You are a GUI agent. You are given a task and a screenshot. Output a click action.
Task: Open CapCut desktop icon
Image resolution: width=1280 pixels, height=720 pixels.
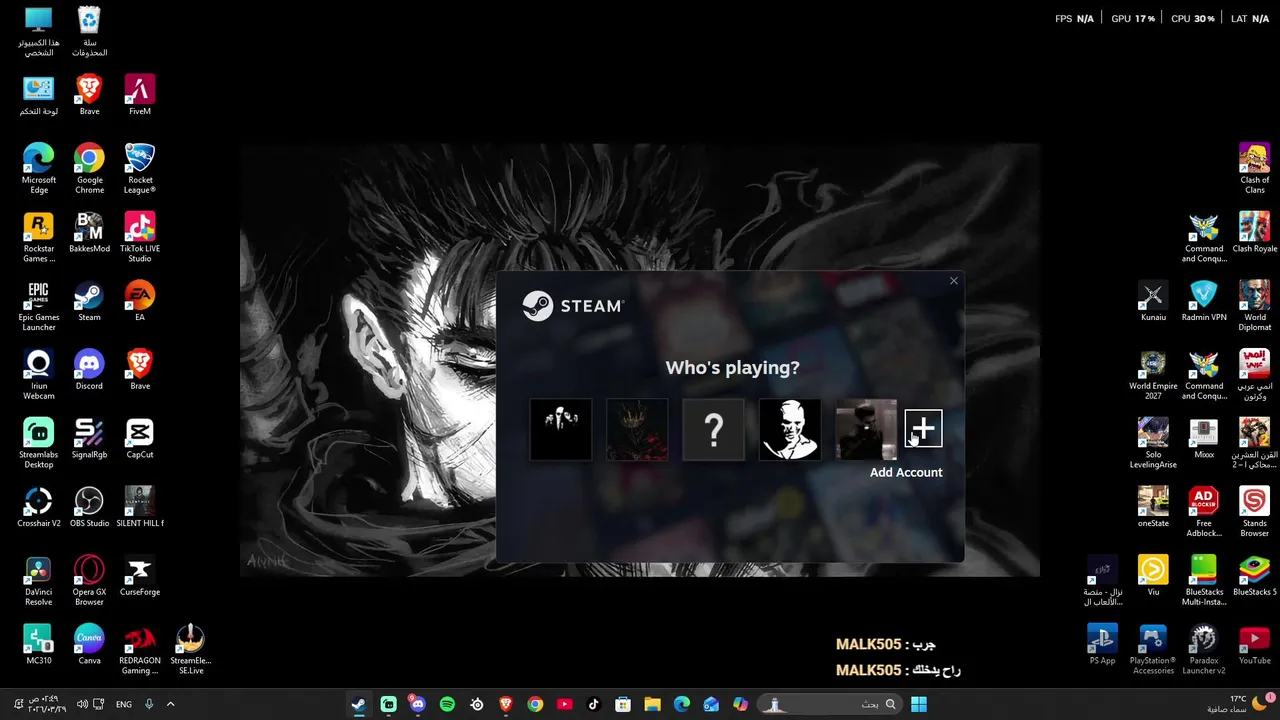click(x=140, y=438)
